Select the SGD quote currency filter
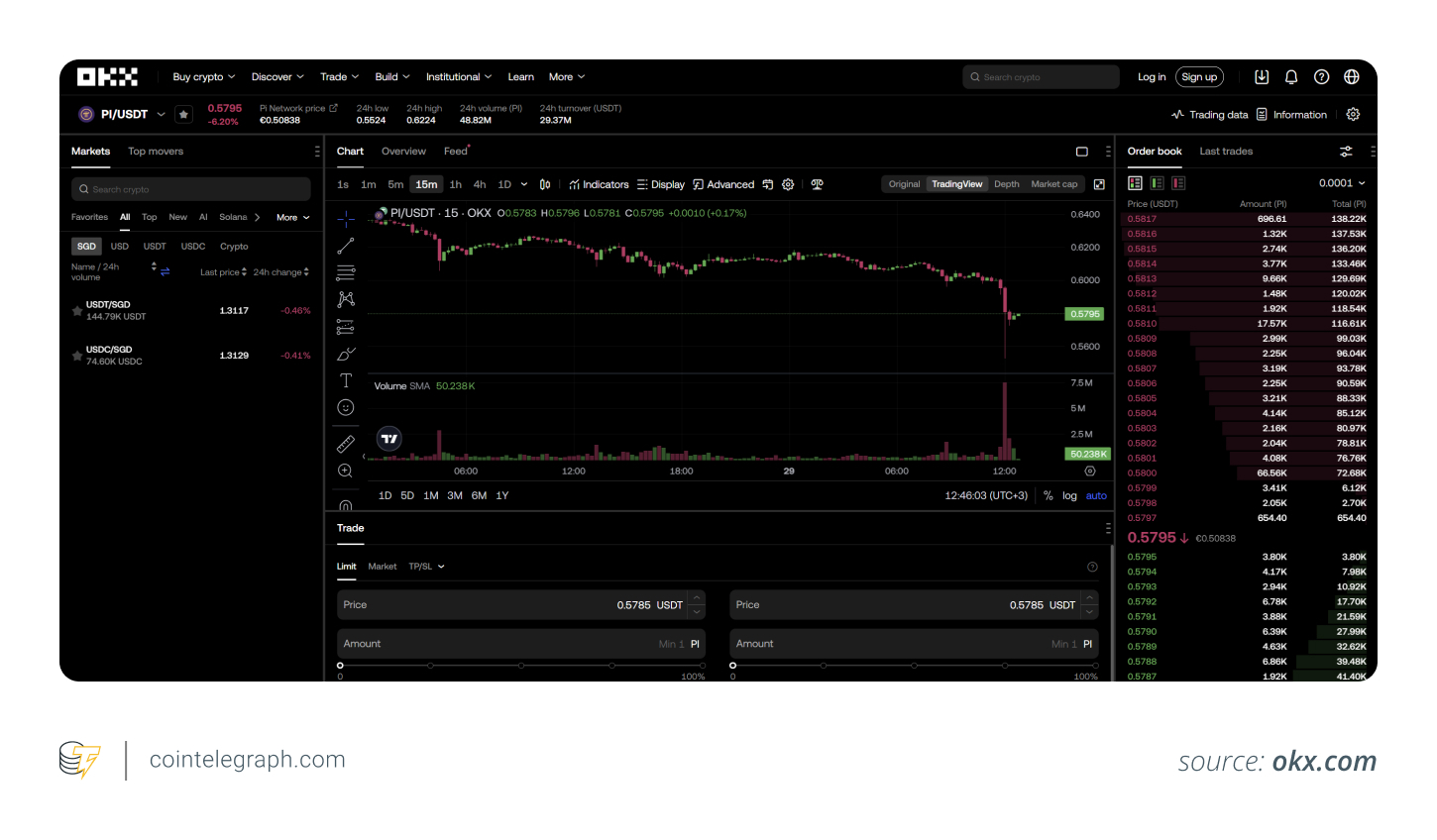The width and height of the screenshot is (1437, 840). (86, 246)
